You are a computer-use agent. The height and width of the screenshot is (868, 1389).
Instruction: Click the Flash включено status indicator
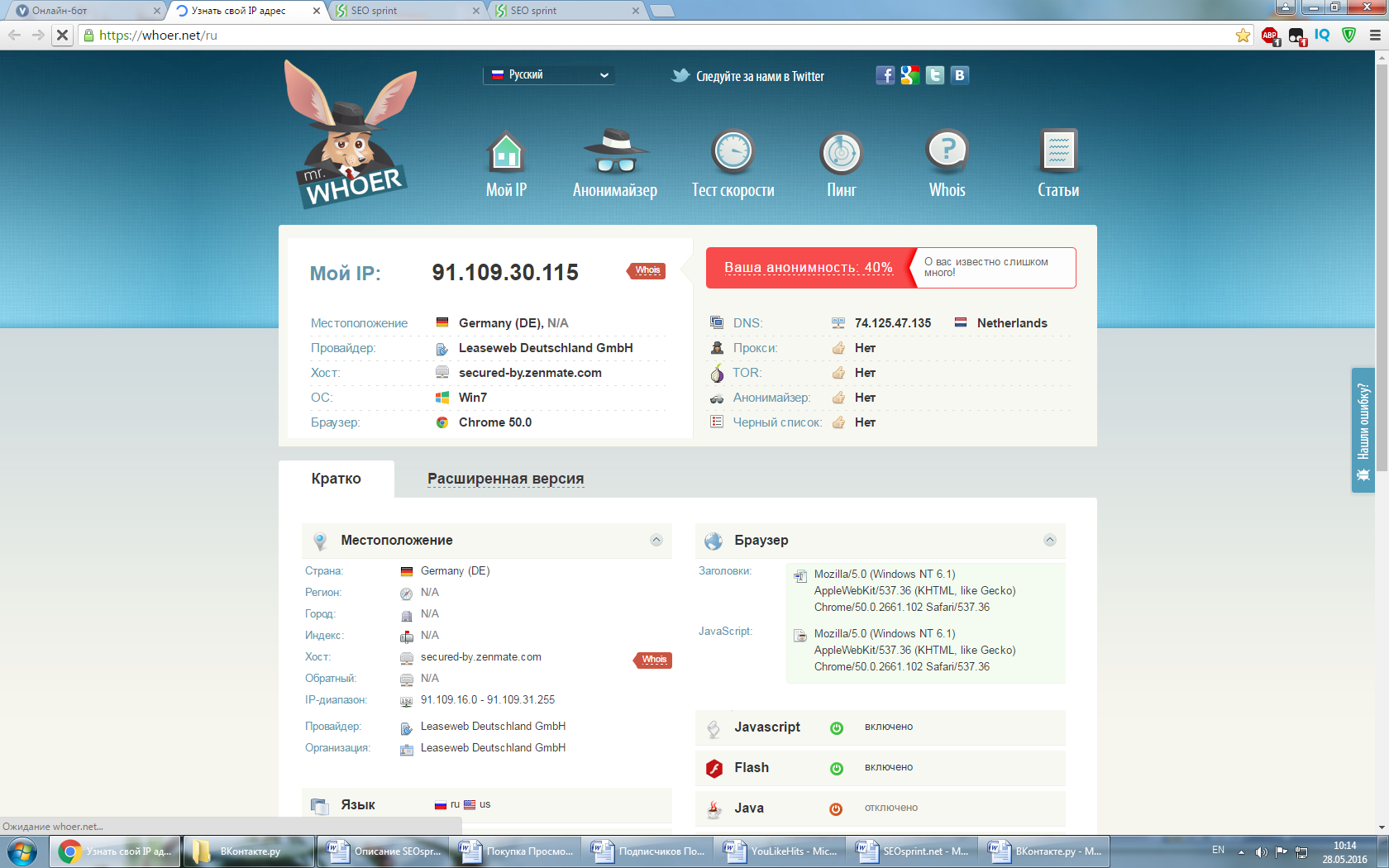click(x=836, y=768)
